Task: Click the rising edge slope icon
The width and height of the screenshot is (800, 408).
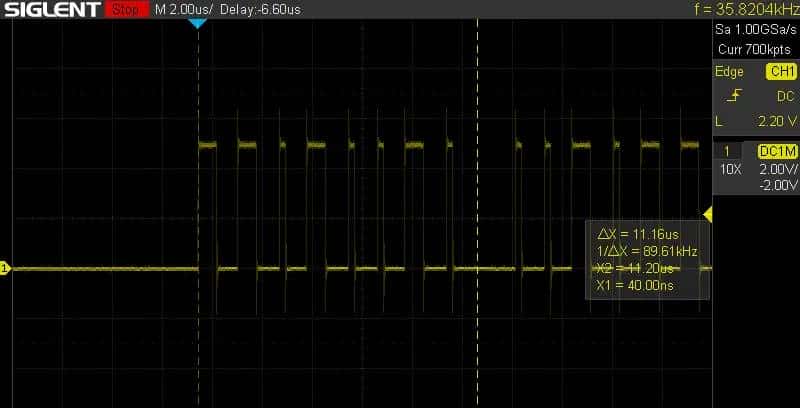Action: tap(734, 96)
